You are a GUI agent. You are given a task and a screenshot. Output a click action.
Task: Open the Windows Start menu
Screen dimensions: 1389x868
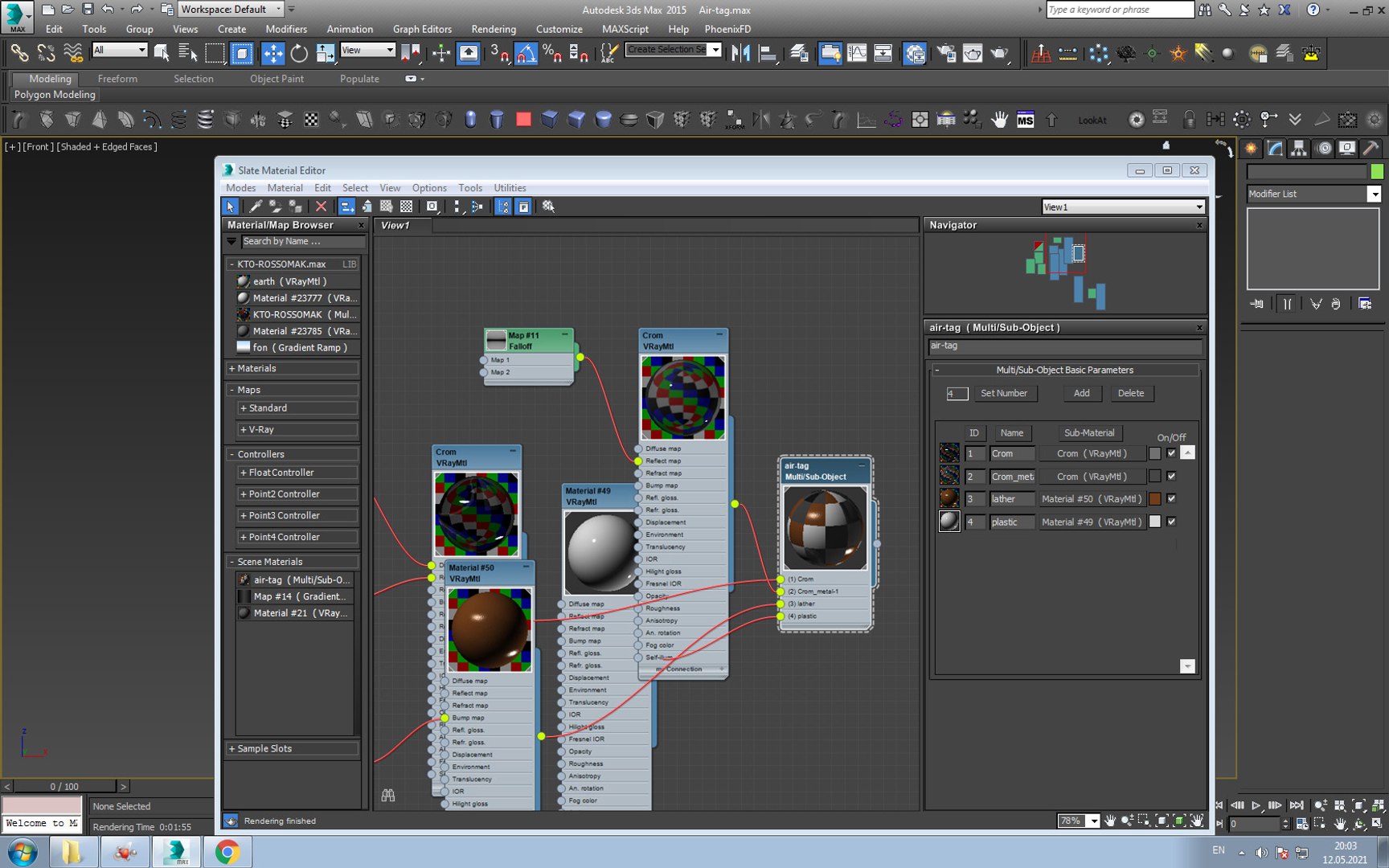tap(22, 851)
